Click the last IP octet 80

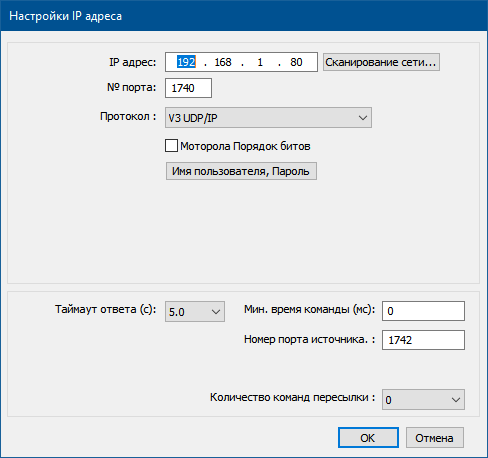pos(296,62)
